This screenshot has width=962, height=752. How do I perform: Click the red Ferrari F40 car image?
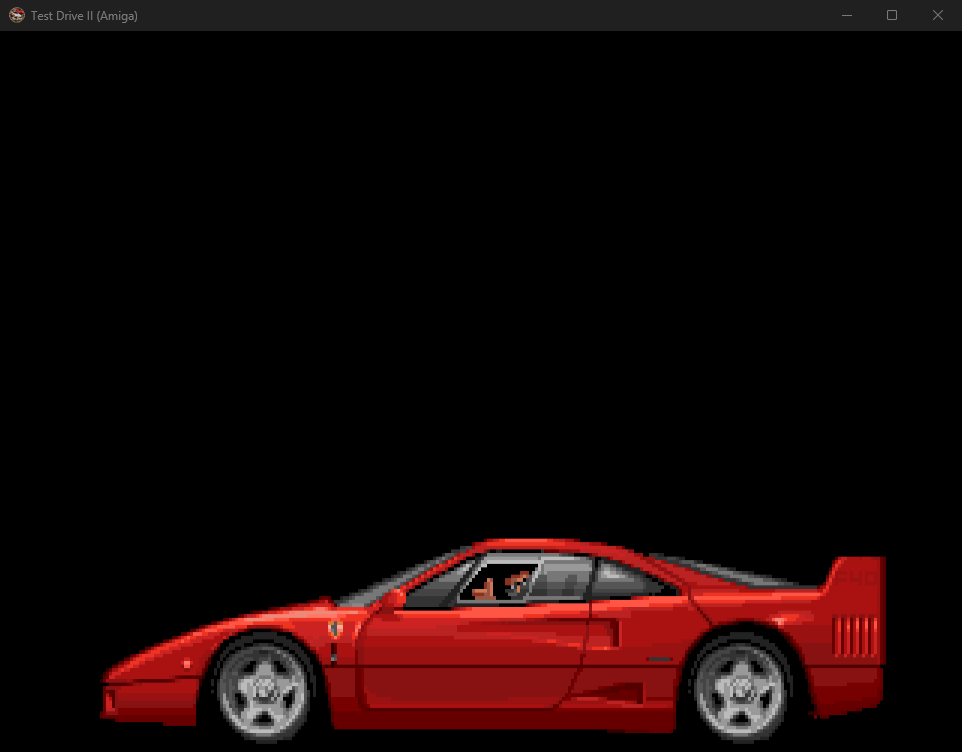click(x=493, y=641)
